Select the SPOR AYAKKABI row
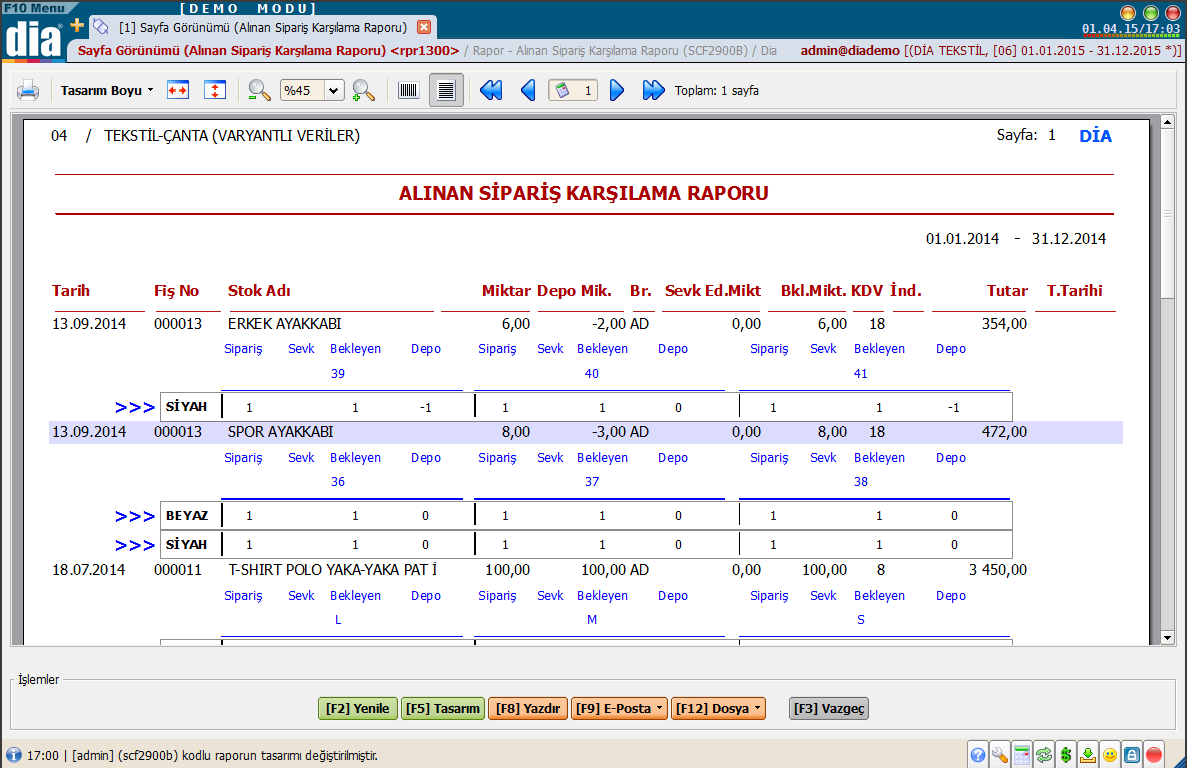 [x=585, y=432]
